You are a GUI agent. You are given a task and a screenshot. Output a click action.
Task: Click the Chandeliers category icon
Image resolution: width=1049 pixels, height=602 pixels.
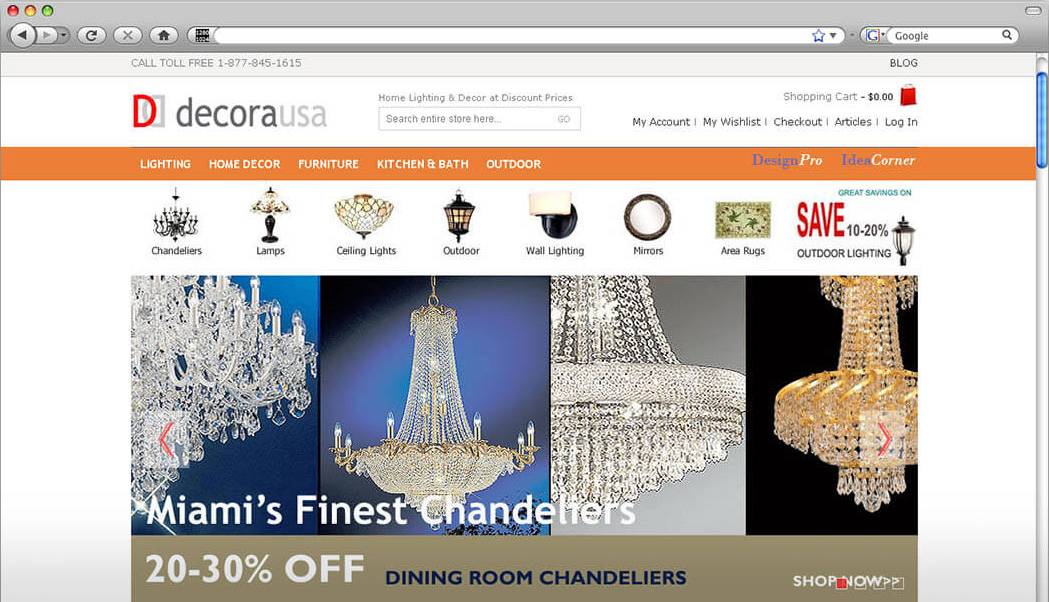[176, 215]
